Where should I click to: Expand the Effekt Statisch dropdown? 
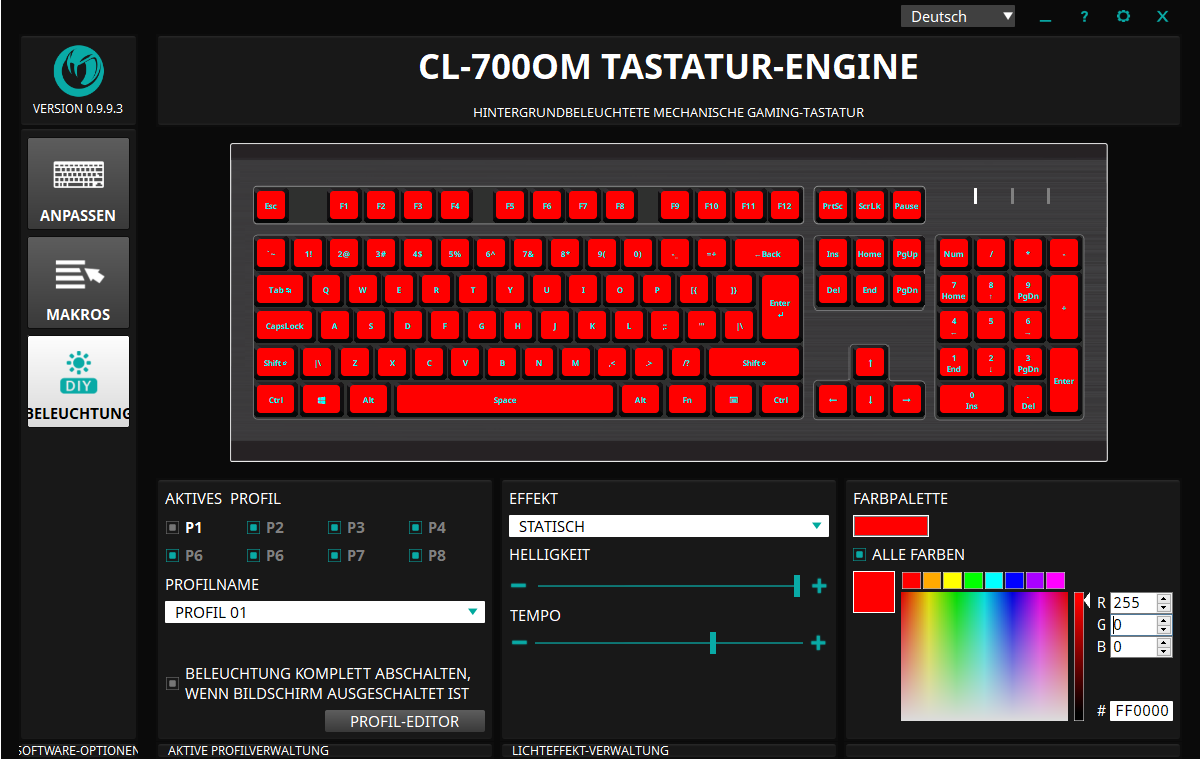point(668,526)
